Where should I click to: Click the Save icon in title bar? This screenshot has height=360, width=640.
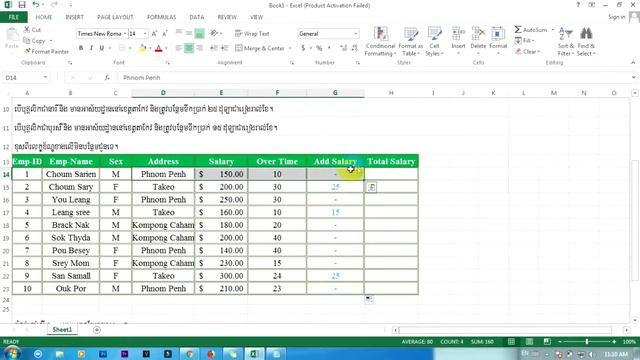(22, 5)
